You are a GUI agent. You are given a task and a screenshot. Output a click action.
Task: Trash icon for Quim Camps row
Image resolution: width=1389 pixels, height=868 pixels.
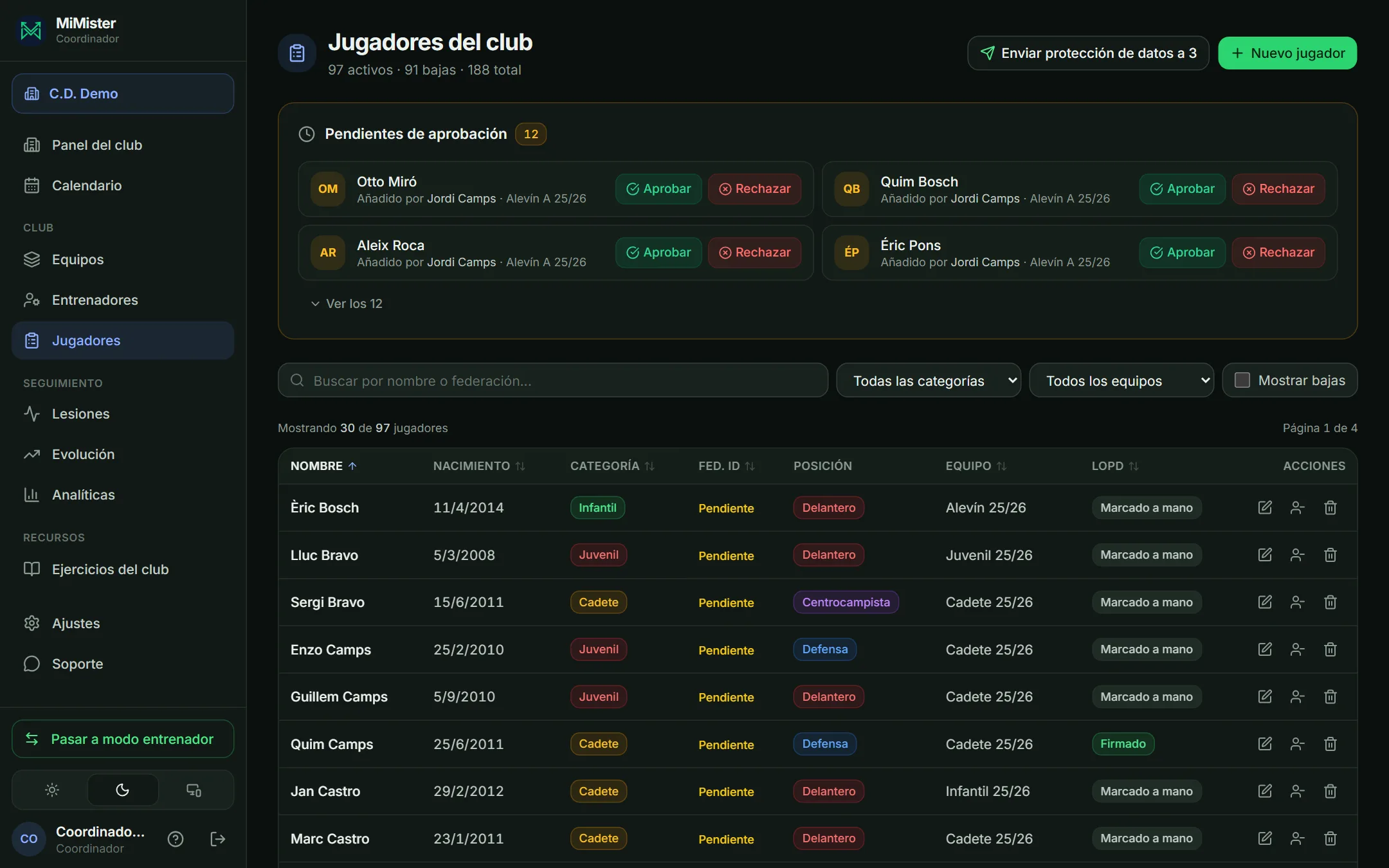point(1330,744)
